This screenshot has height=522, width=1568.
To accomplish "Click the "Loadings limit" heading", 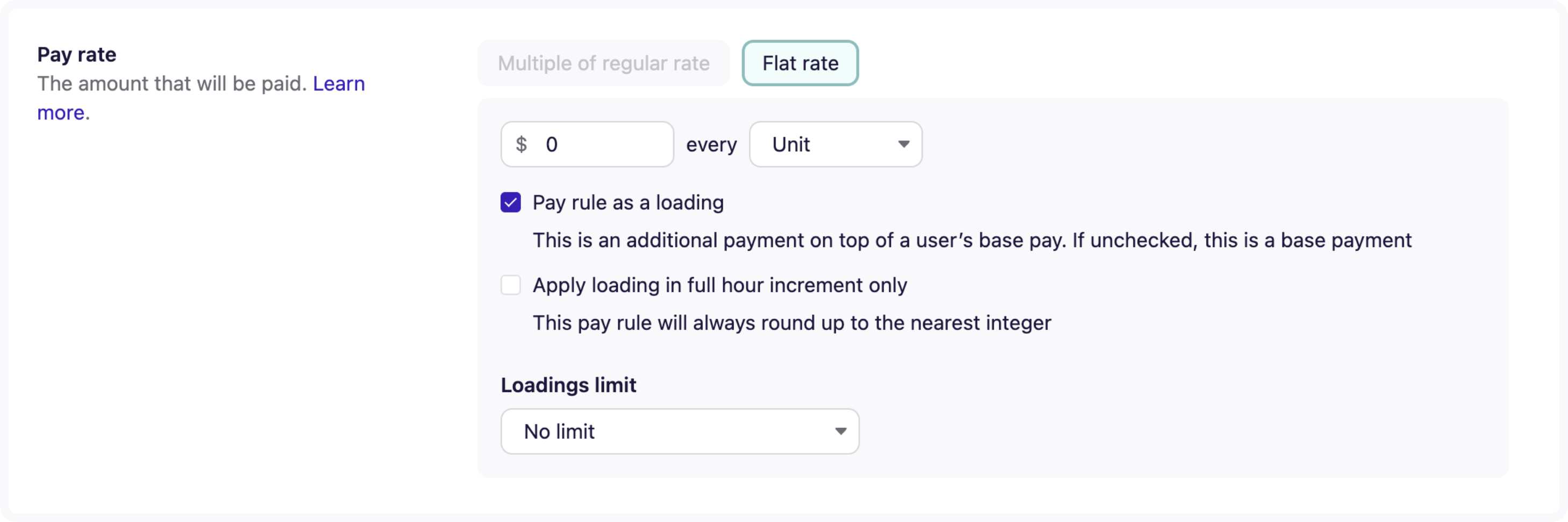I will [568, 385].
